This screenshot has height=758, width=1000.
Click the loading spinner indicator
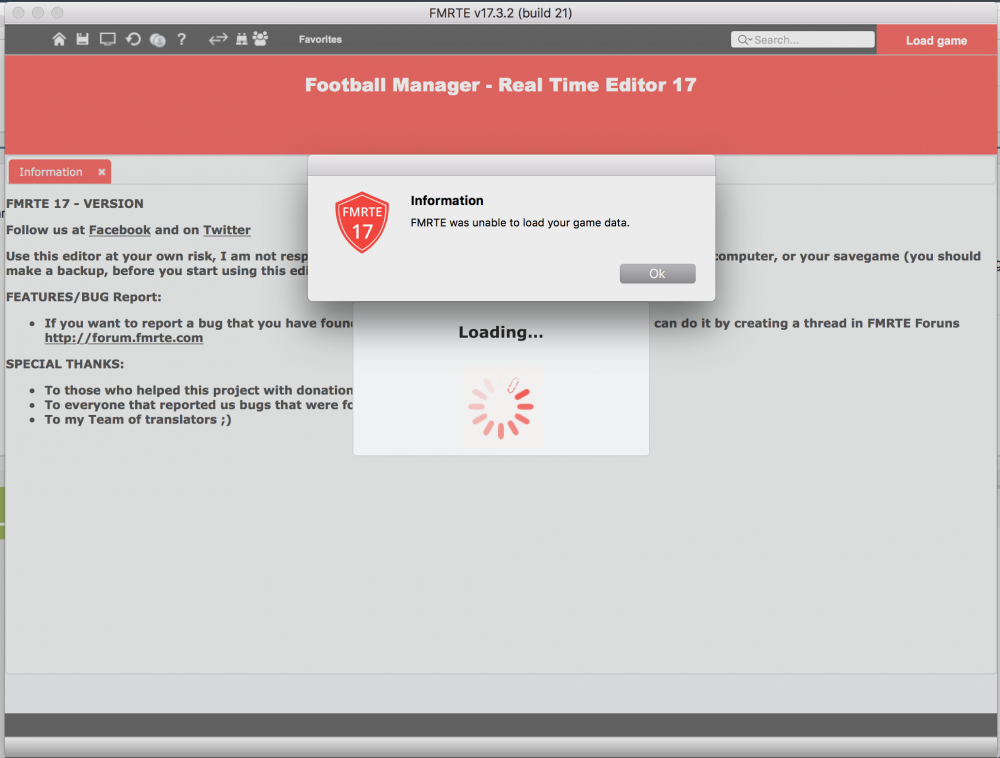pyautogui.click(x=501, y=407)
